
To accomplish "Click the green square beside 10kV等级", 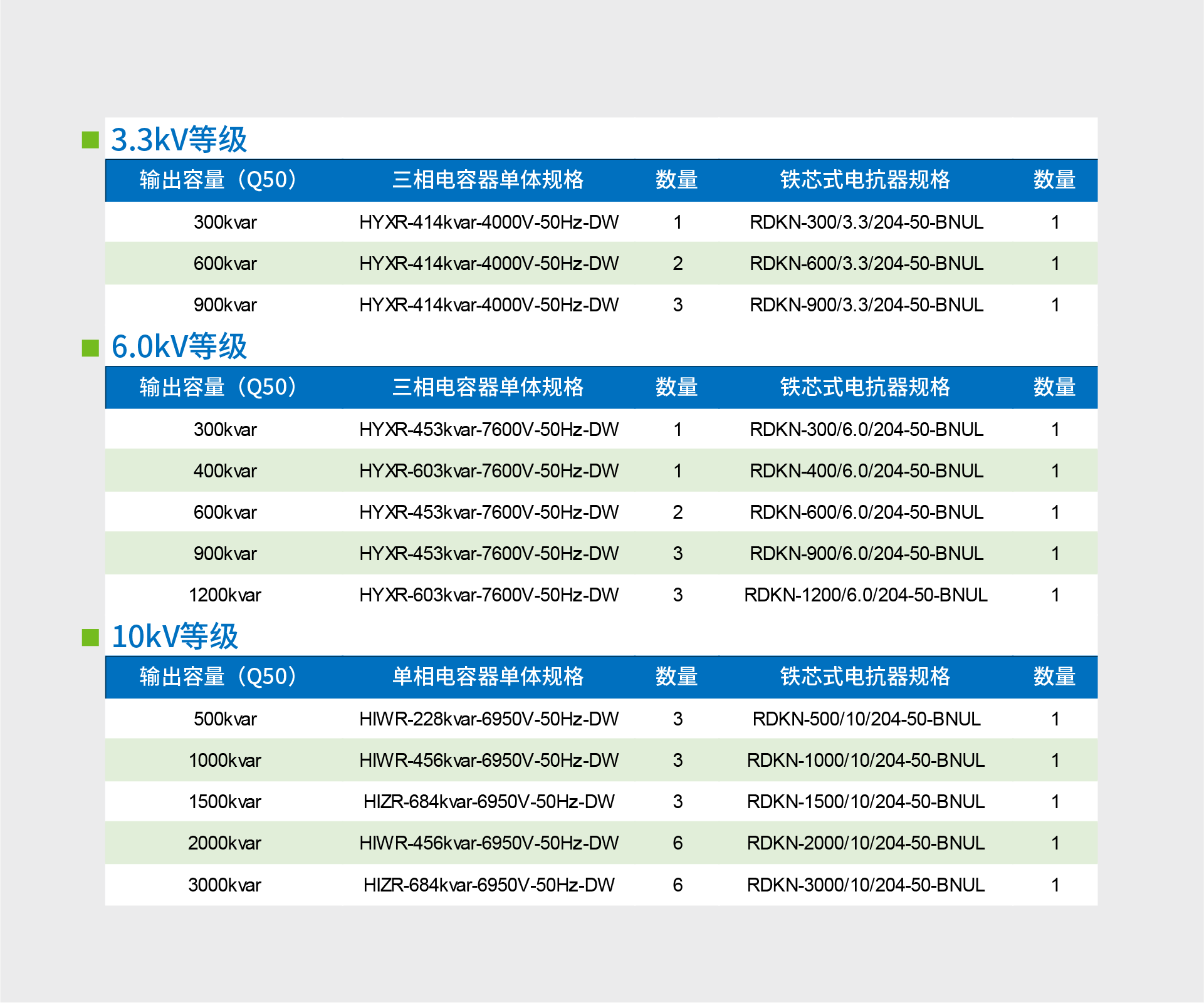I will [90, 637].
